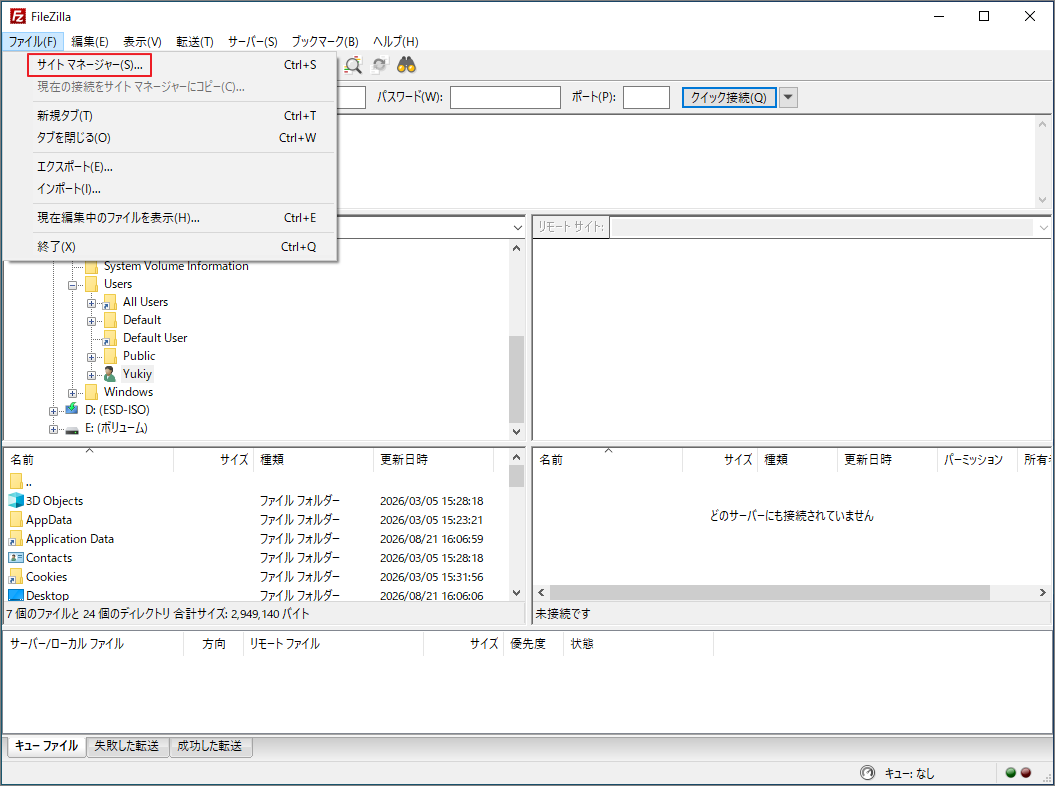
Task: Expand the Default folder in the tree
Action: coord(92,321)
